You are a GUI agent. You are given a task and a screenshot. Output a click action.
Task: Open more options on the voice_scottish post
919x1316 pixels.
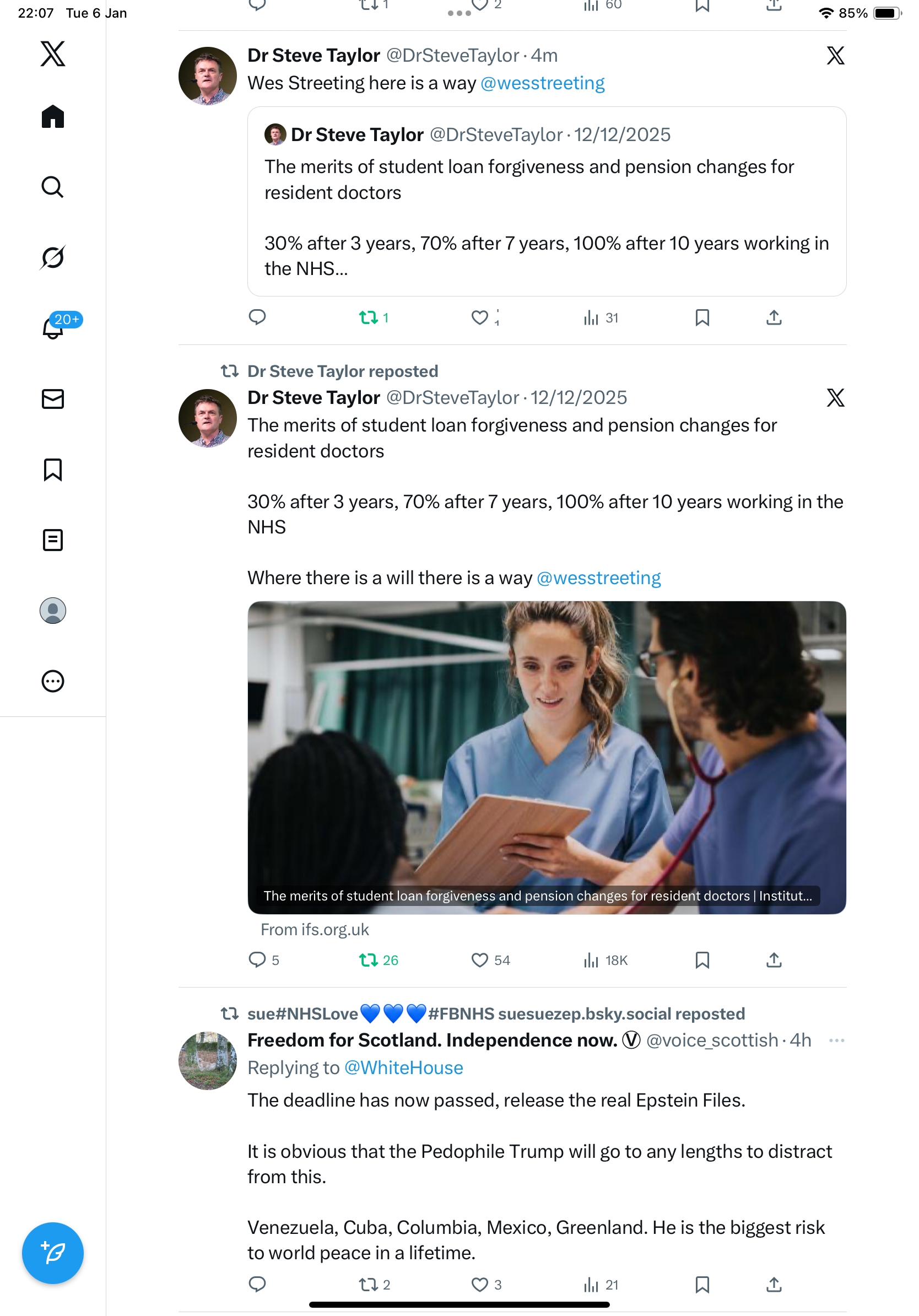point(836,1040)
